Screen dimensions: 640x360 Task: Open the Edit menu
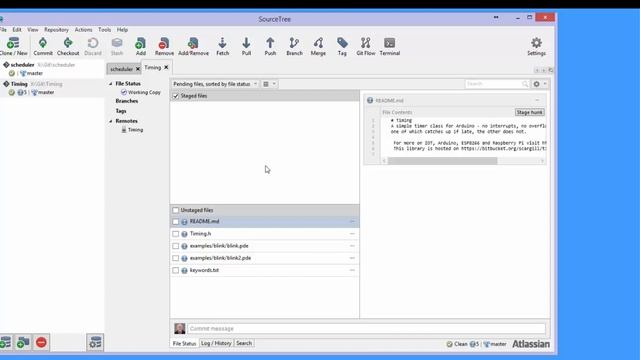(17, 30)
